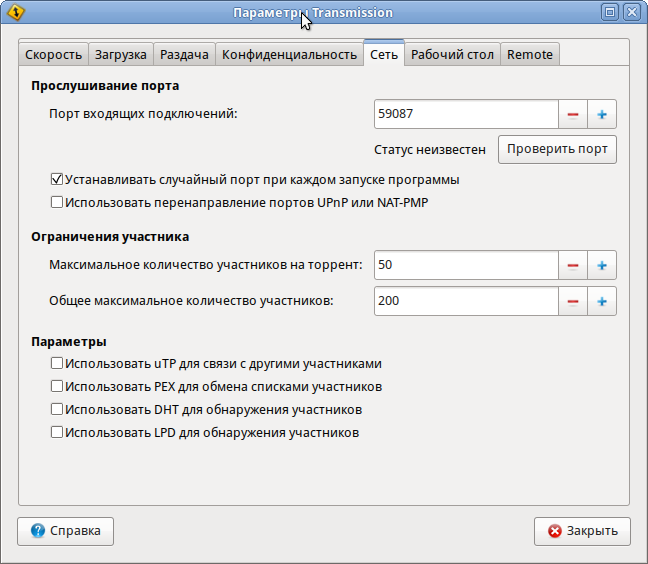Click the Проверить порт button
Viewport: 648px width, 564px height.
[557, 149]
